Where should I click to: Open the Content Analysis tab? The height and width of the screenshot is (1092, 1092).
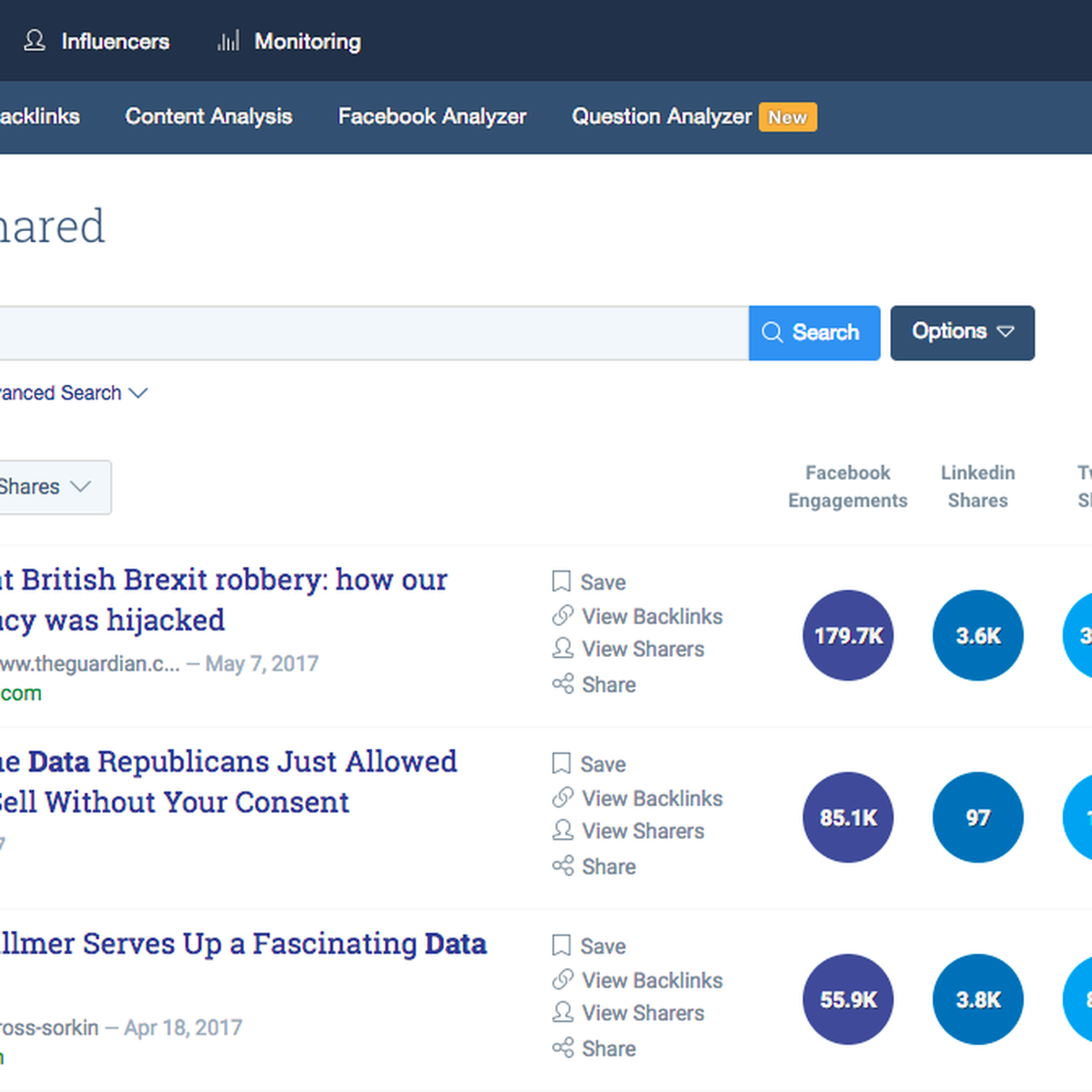tap(208, 116)
